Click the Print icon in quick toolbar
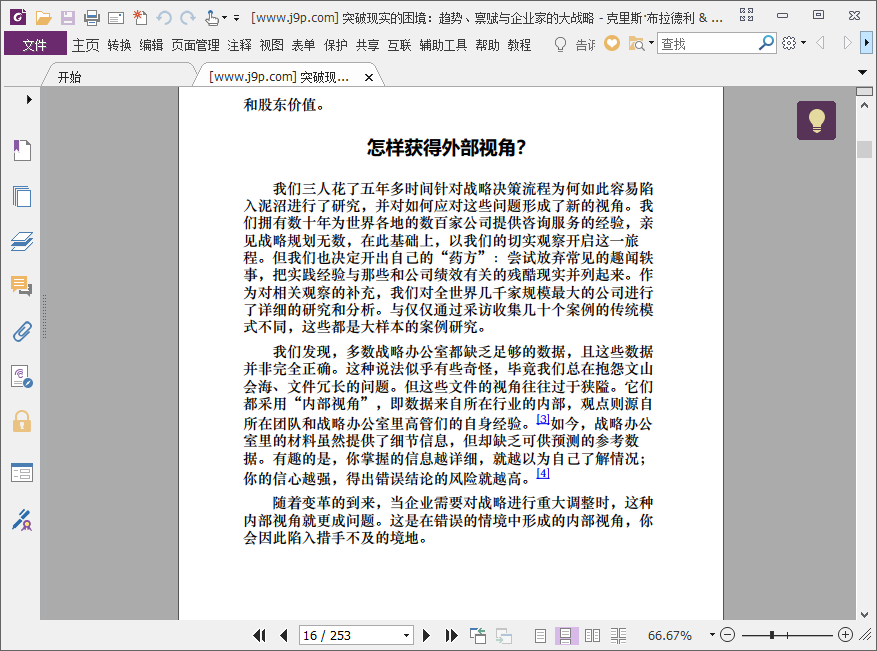This screenshot has height=651, width=877. [x=91, y=17]
